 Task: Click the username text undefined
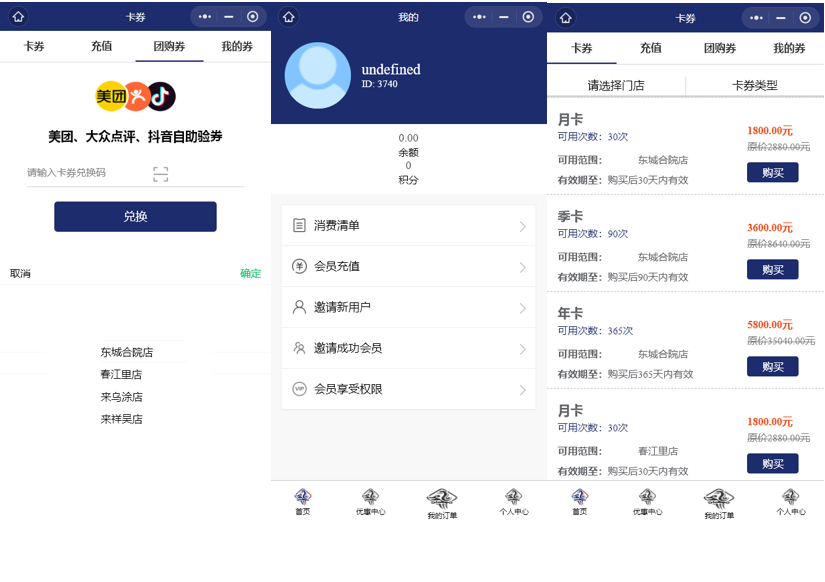391,69
